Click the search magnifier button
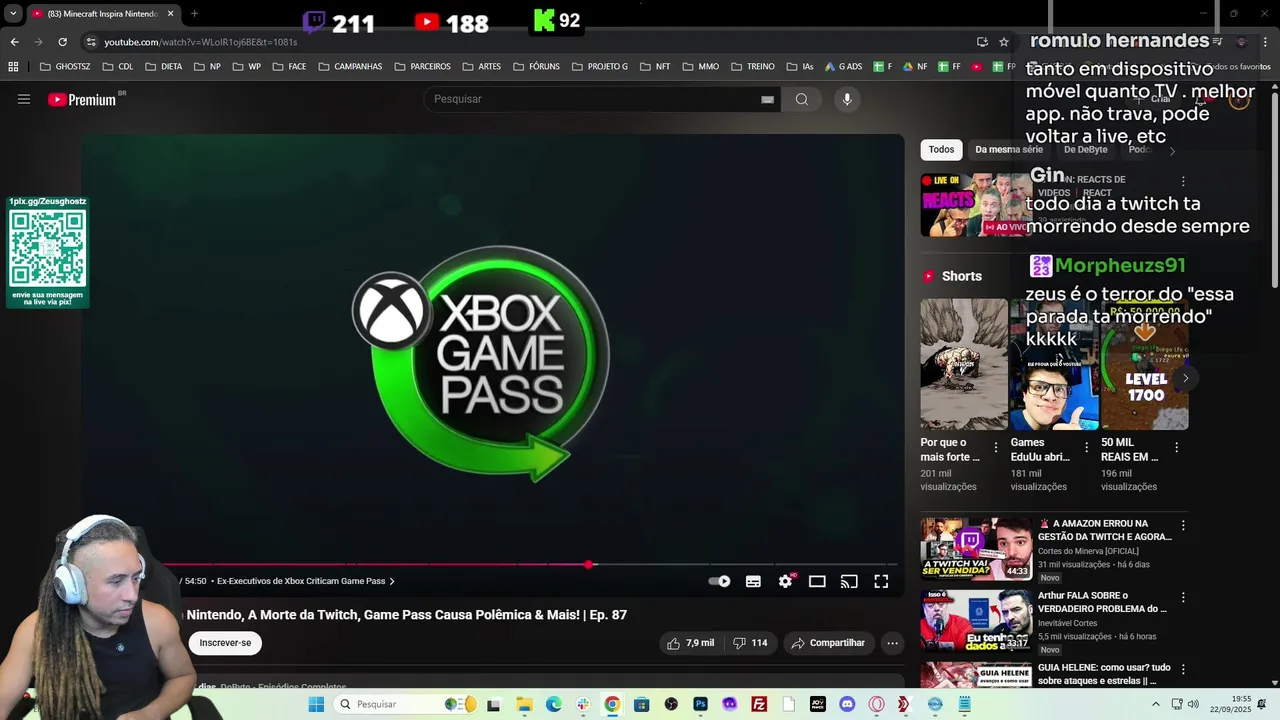 (801, 99)
